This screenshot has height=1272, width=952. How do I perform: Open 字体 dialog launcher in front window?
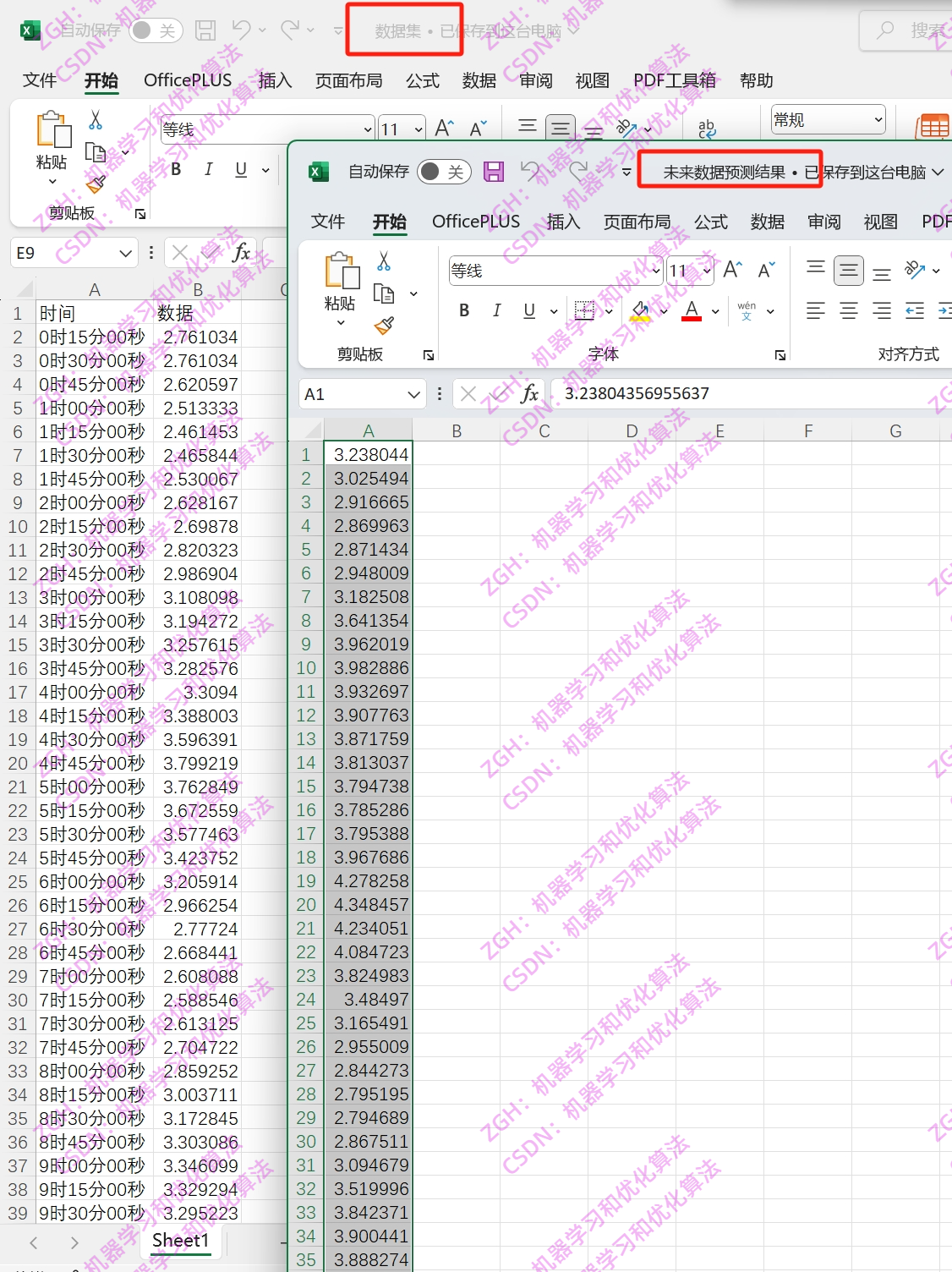pos(780,355)
